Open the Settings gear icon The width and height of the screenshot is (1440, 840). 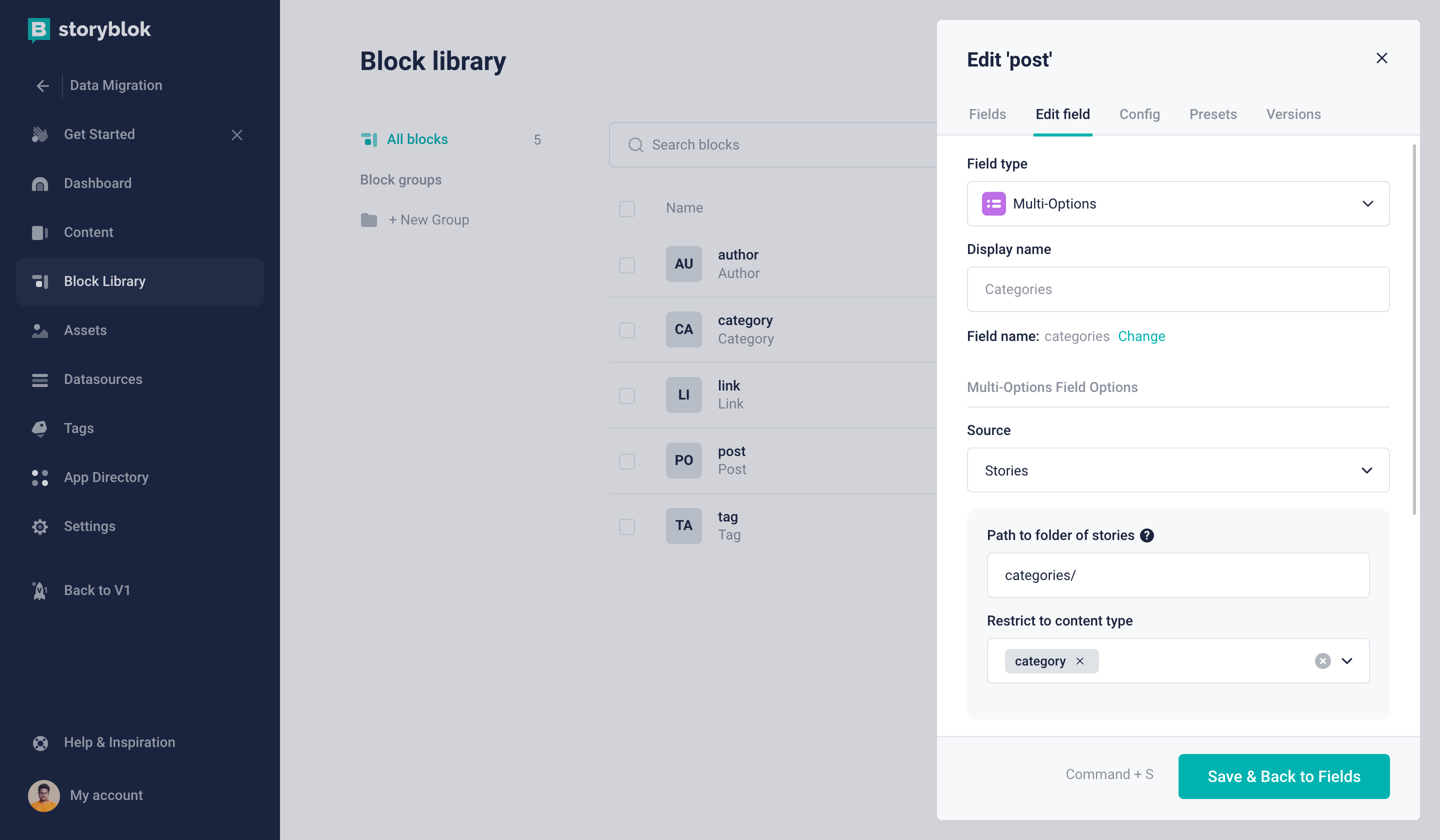pyautogui.click(x=40, y=526)
